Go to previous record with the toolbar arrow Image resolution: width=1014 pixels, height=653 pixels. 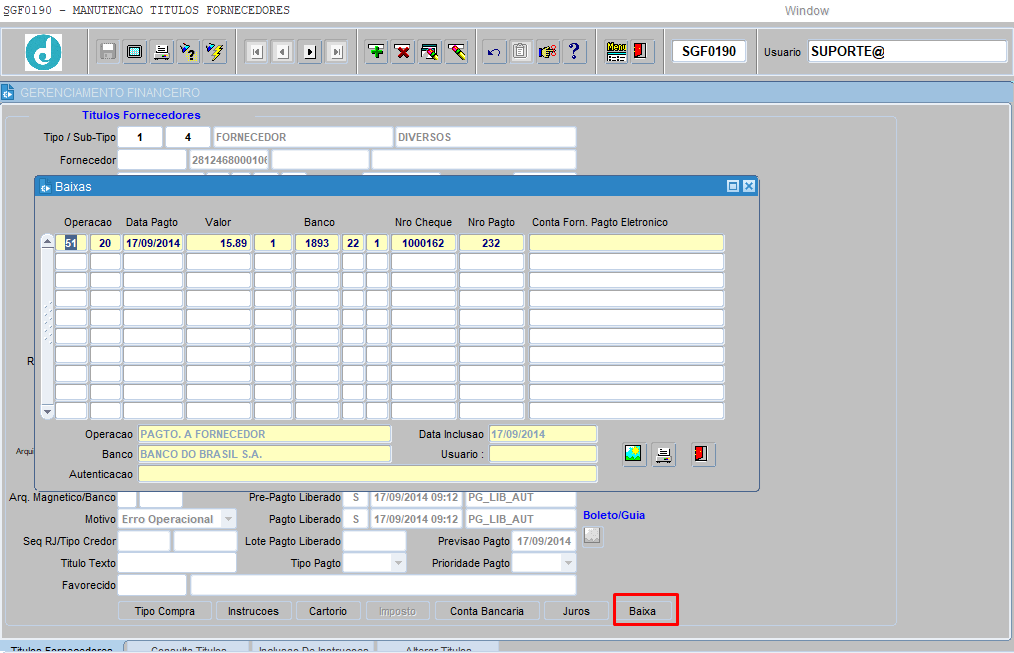click(283, 52)
